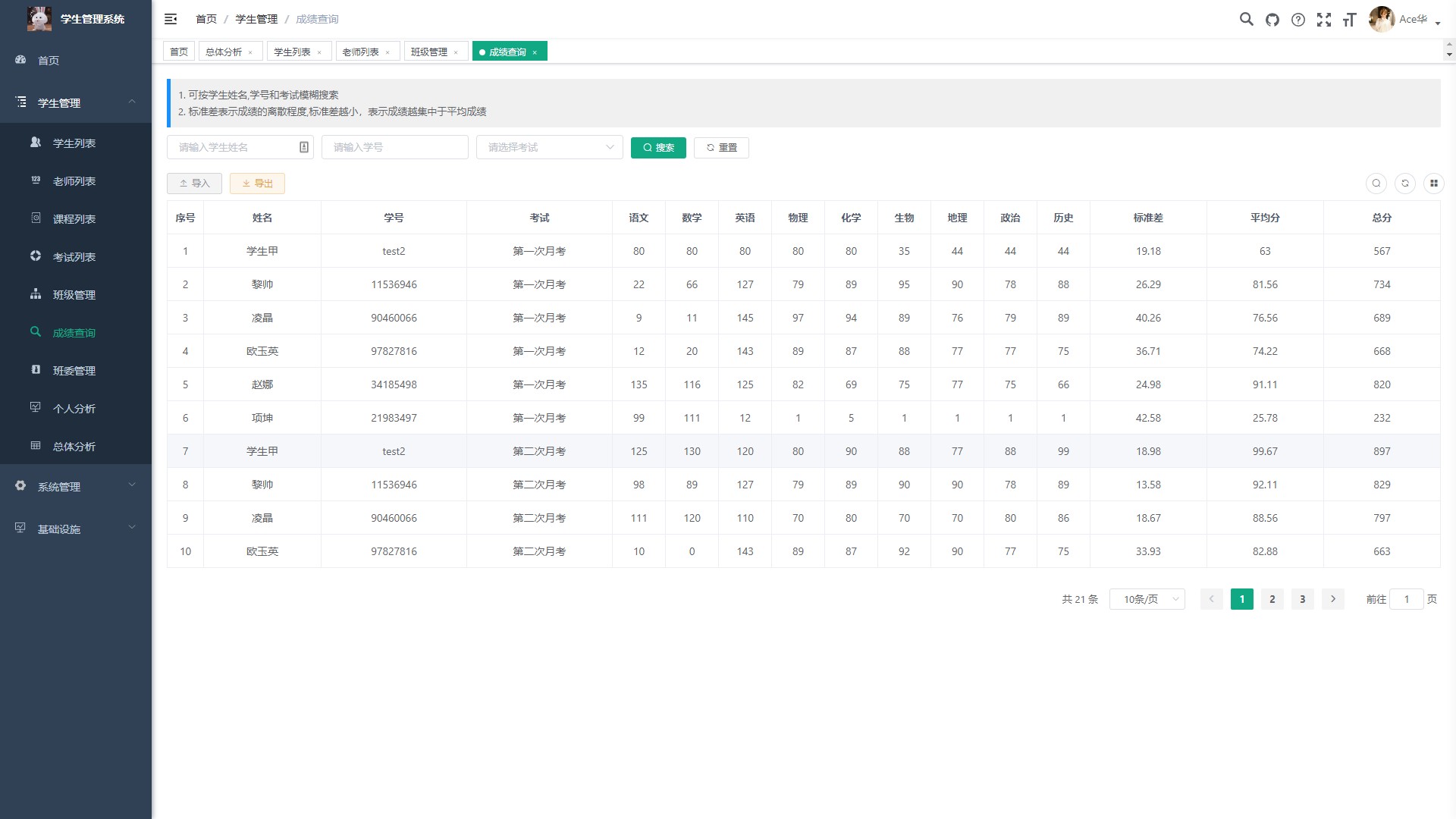Click the 导出 export button
This screenshot has height=819, width=1456.
[x=257, y=184]
